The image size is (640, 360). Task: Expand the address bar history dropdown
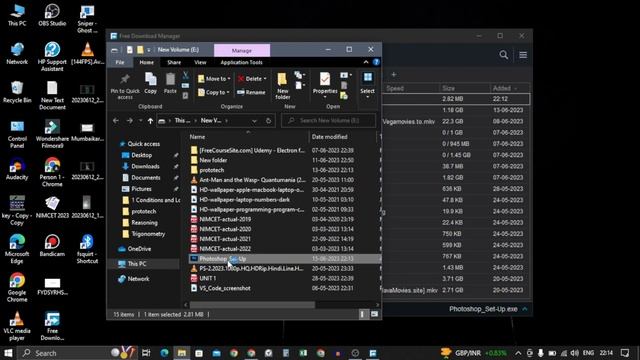254,121
